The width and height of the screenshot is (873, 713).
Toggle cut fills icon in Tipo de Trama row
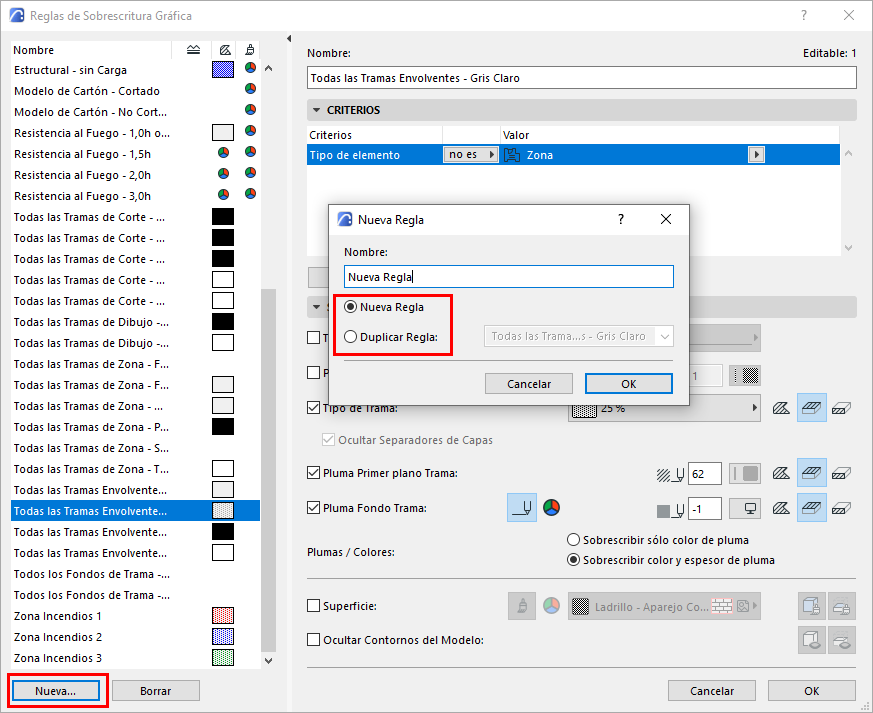click(781, 409)
